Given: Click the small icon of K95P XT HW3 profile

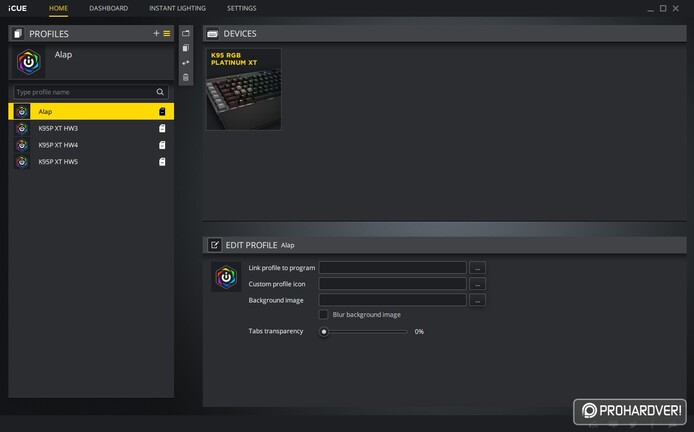Looking at the screenshot, I should (22, 128).
